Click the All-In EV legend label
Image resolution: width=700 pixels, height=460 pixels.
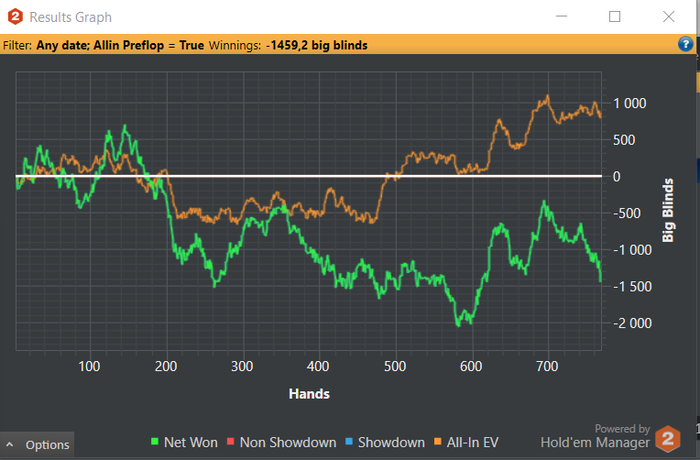click(472, 442)
